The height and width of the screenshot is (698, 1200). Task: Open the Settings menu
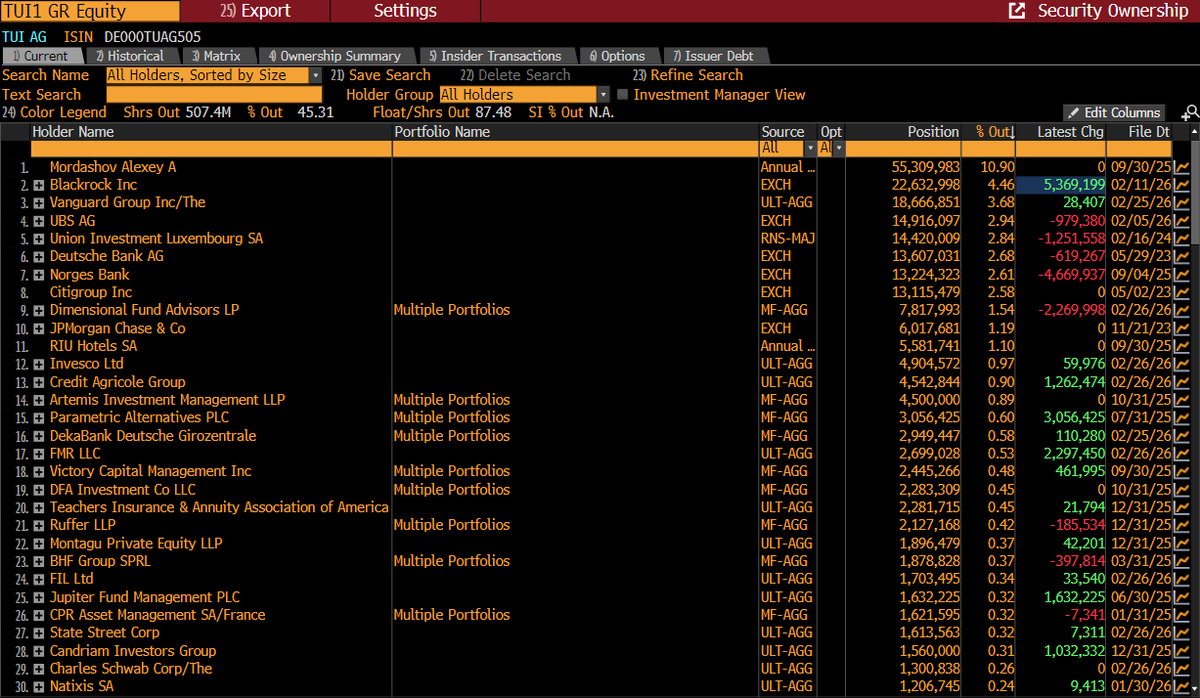point(404,12)
